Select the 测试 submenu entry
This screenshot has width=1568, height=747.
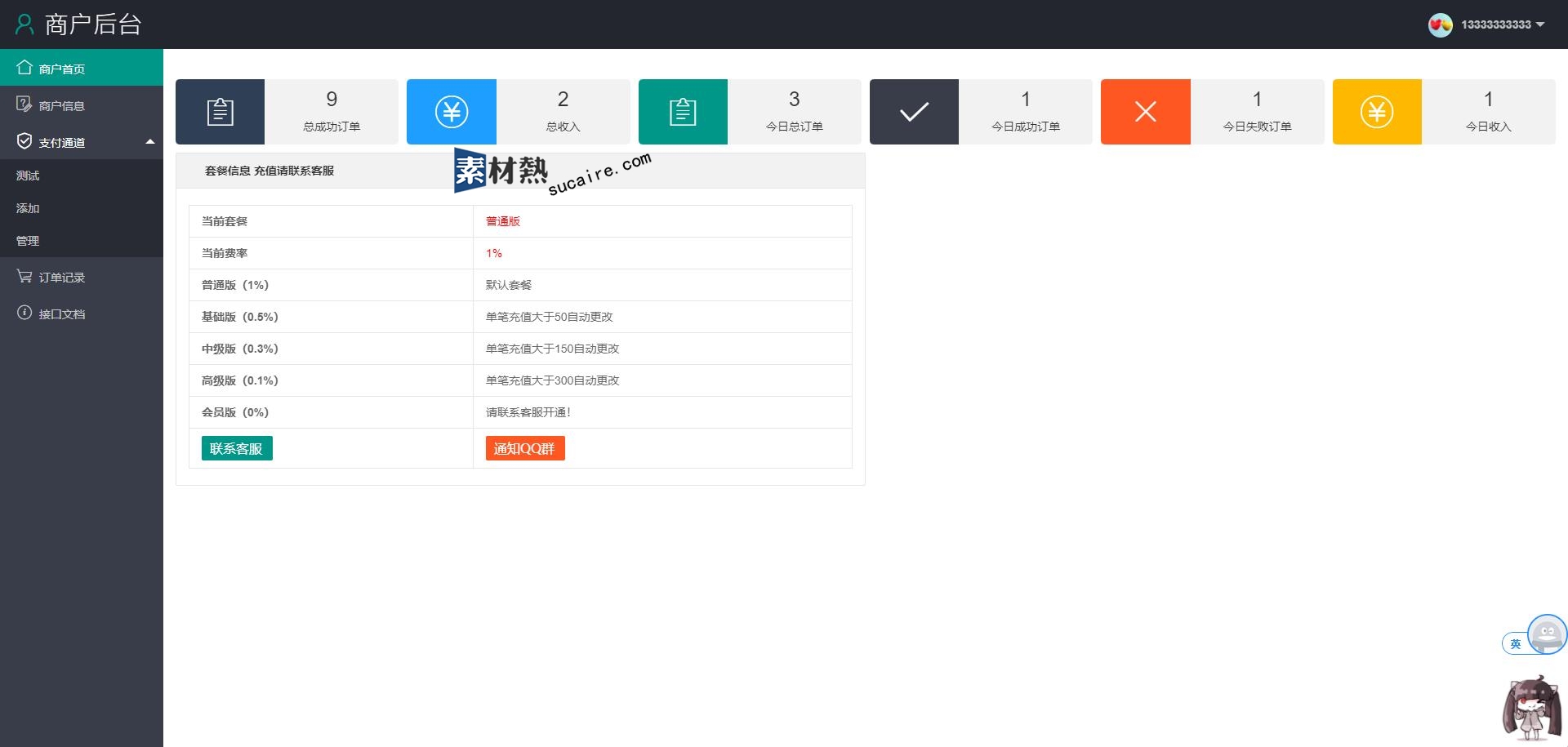82,176
